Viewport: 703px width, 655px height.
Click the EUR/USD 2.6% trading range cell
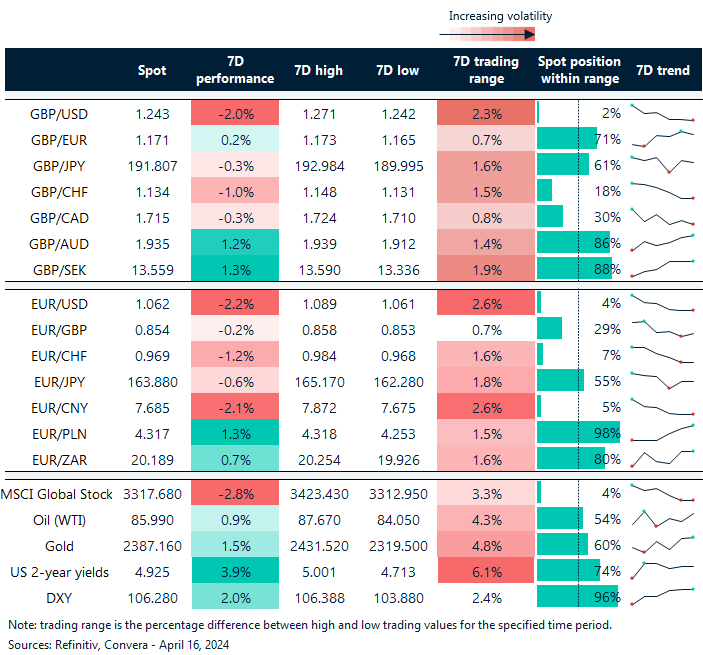pyautogui.click(x=485, y=301)
